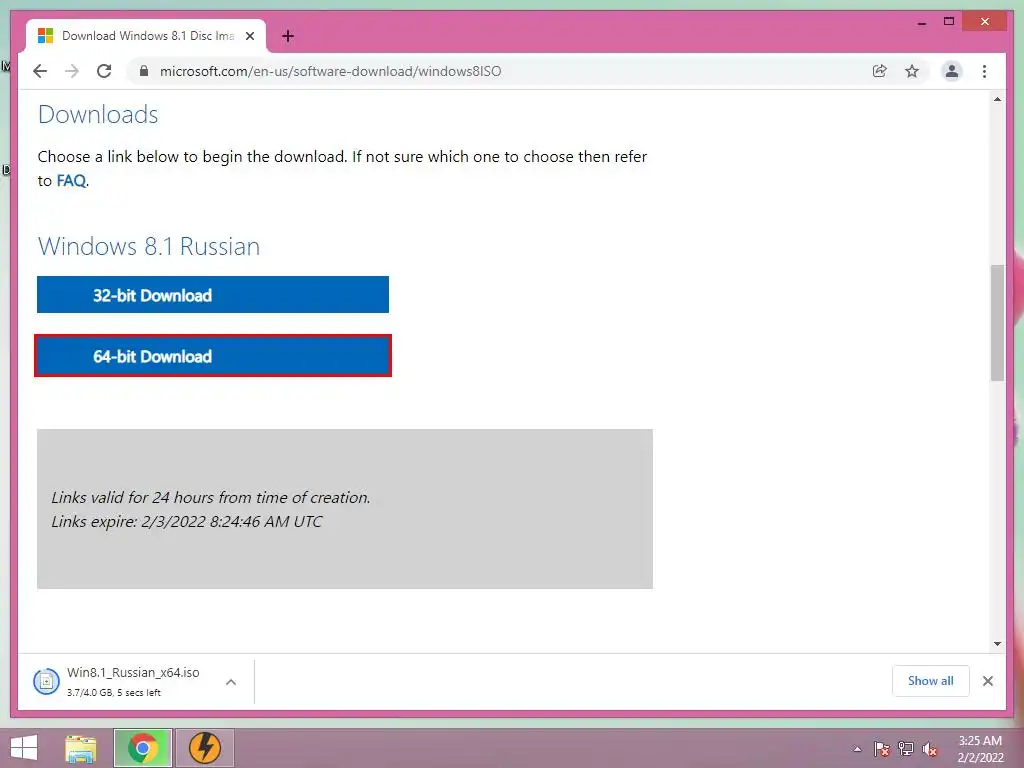Open Action Center flag icon
Image resolution: width=1024 pixels, height=768 pixels.
click(882, 749)
